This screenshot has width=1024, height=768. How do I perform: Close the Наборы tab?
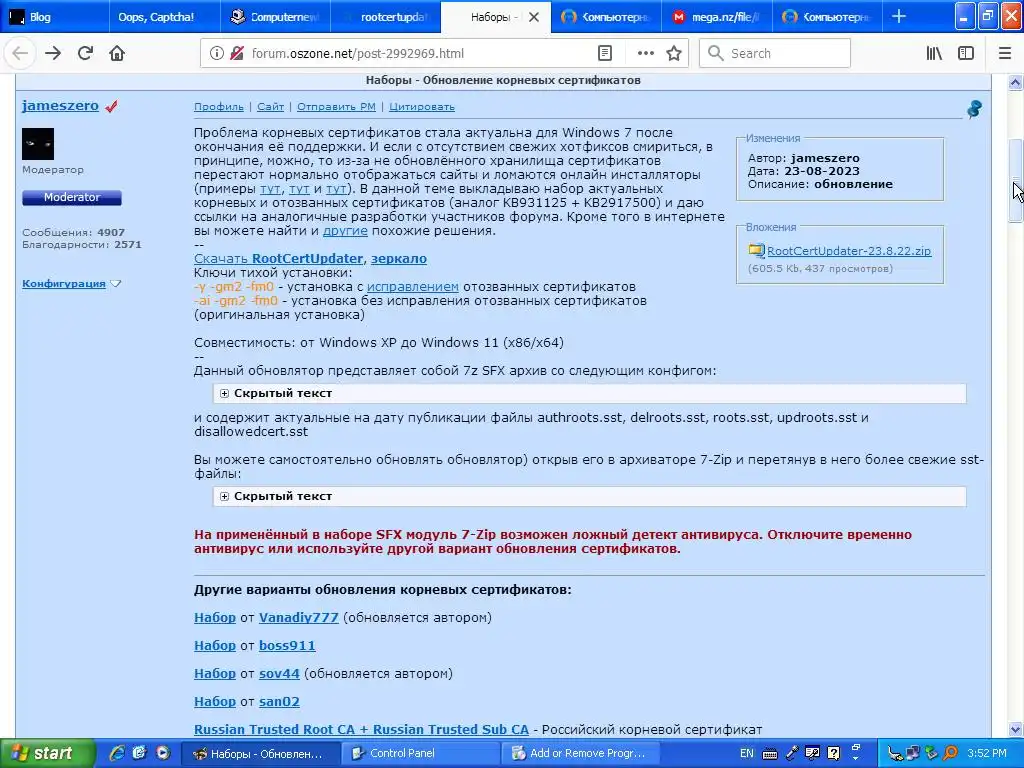(x=534, y=17)
